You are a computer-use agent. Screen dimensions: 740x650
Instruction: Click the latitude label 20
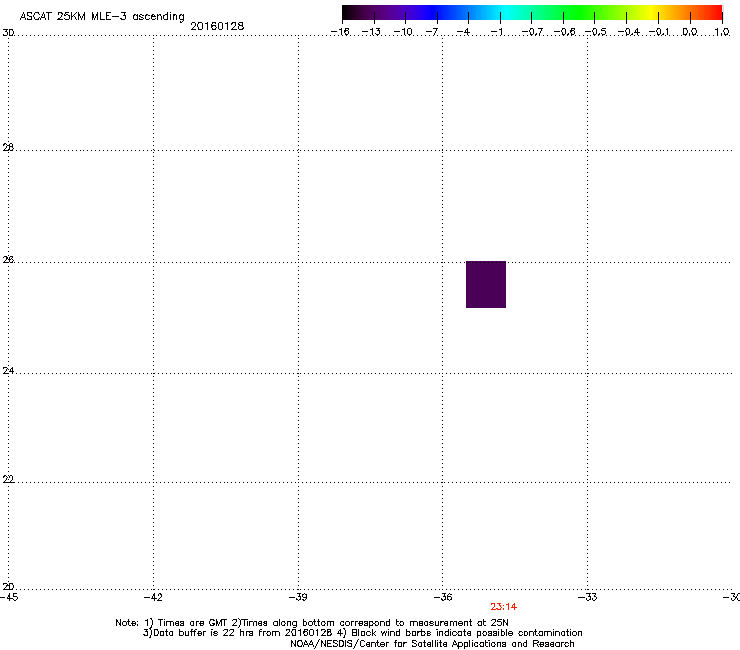pyautogui.click(x=8, y=587)
